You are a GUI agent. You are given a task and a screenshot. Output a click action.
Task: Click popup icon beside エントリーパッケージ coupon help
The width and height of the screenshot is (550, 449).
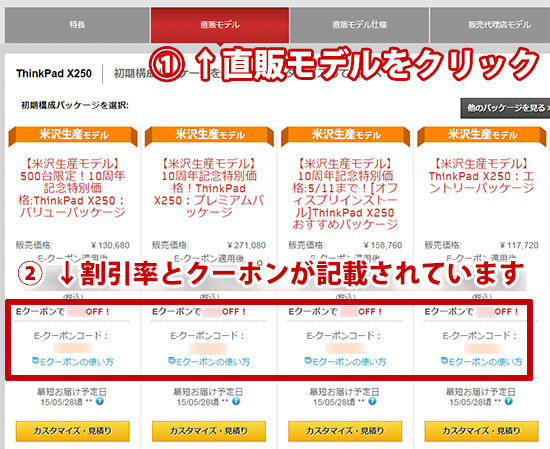[x=444, y=360]
